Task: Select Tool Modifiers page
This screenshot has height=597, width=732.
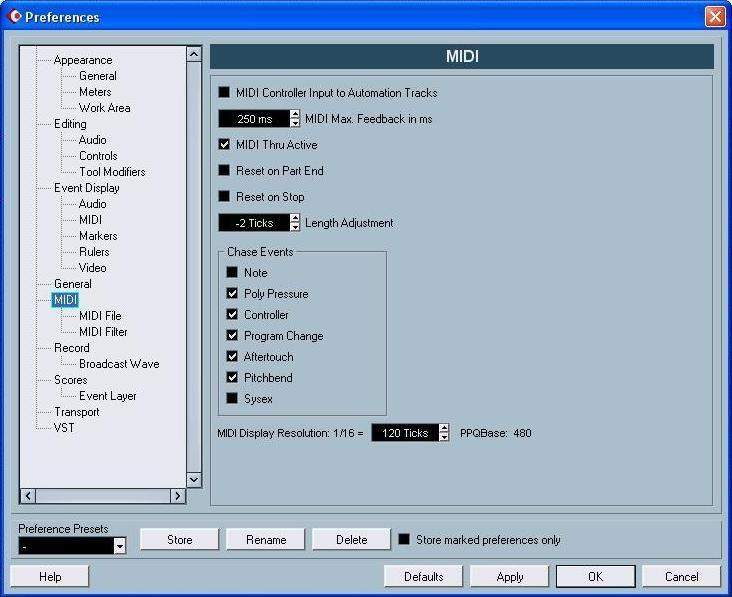Action: [112, 172]
